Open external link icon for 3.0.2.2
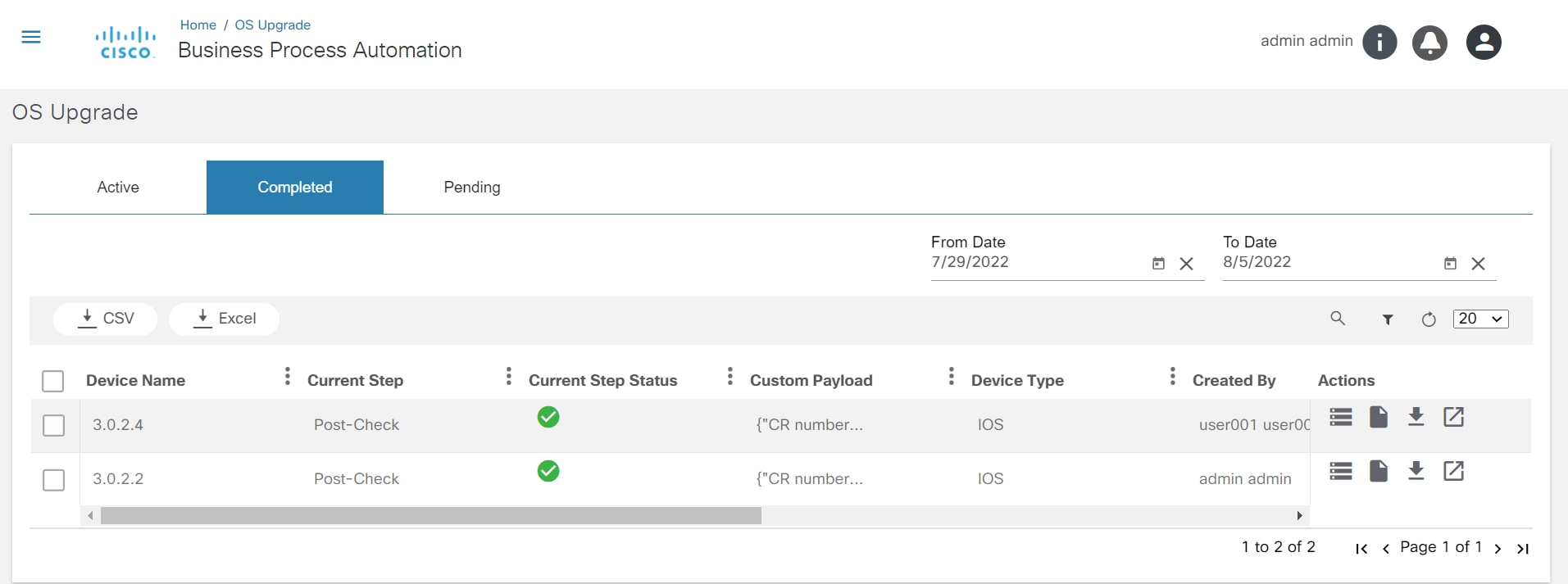This screenshot has width=1568, height=584. click(x=1453, y=471)
